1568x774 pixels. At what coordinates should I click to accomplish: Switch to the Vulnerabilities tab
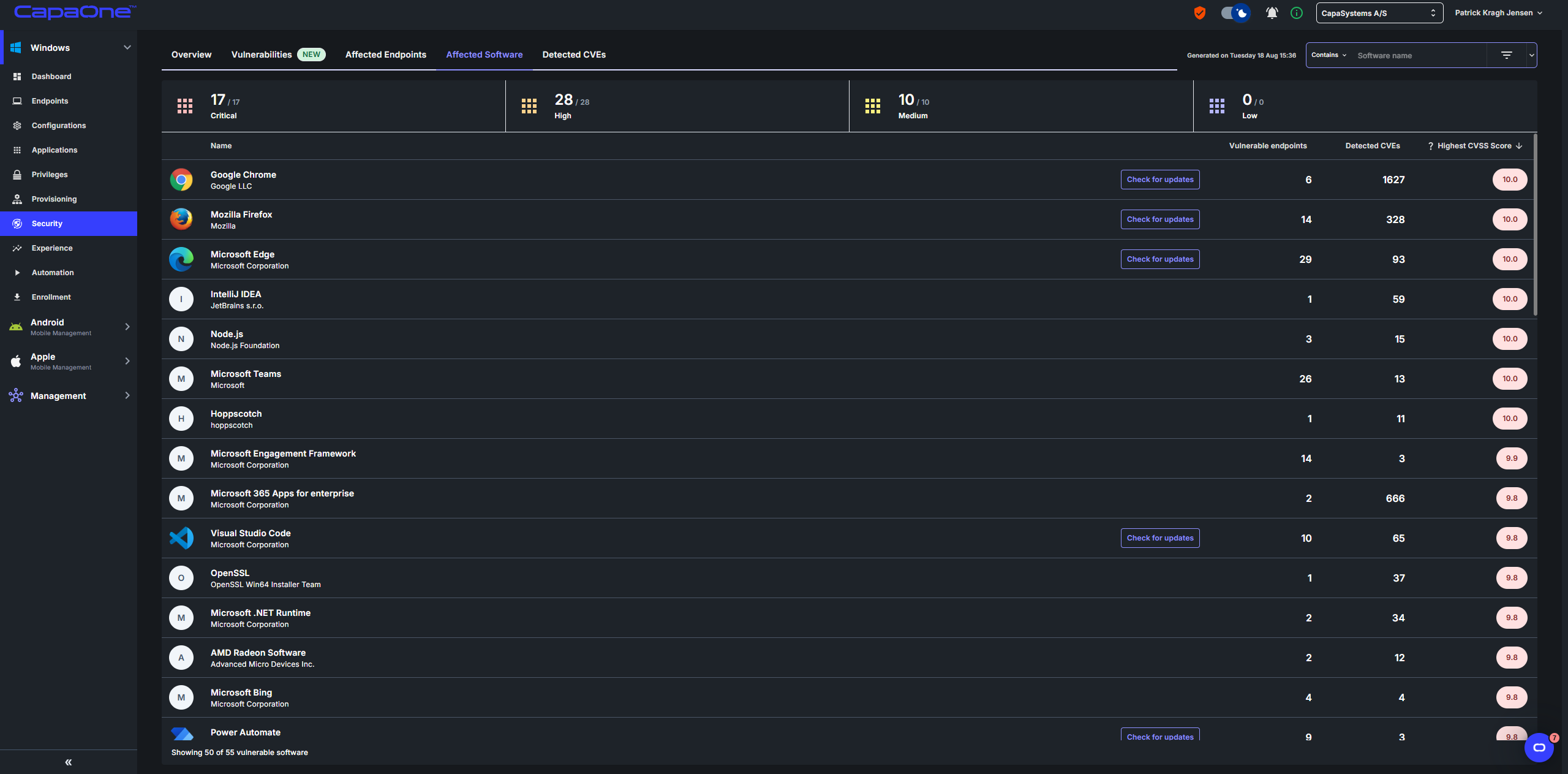[x=278, y=55]
